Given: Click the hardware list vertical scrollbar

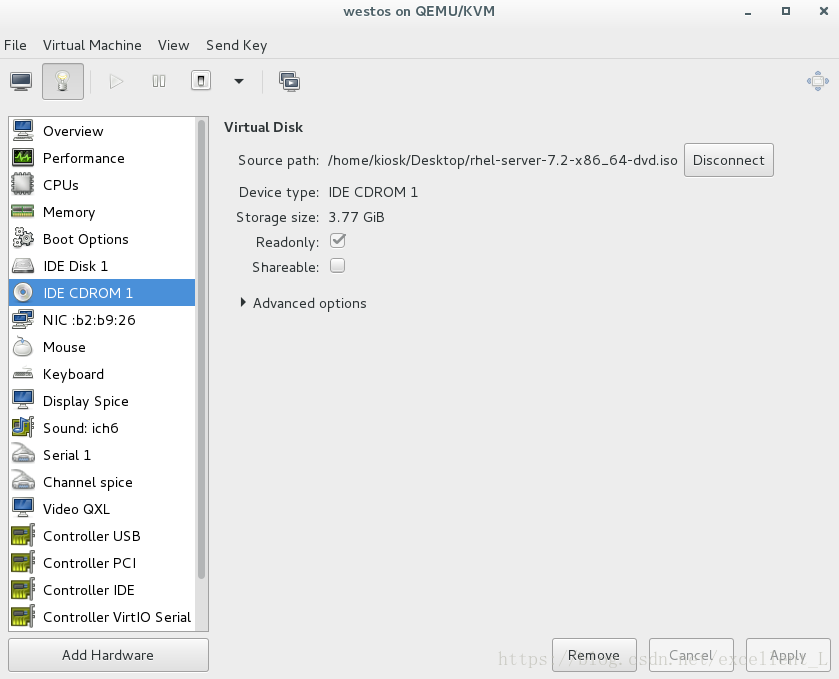Looking at the screenshot, I should [202, 349].
